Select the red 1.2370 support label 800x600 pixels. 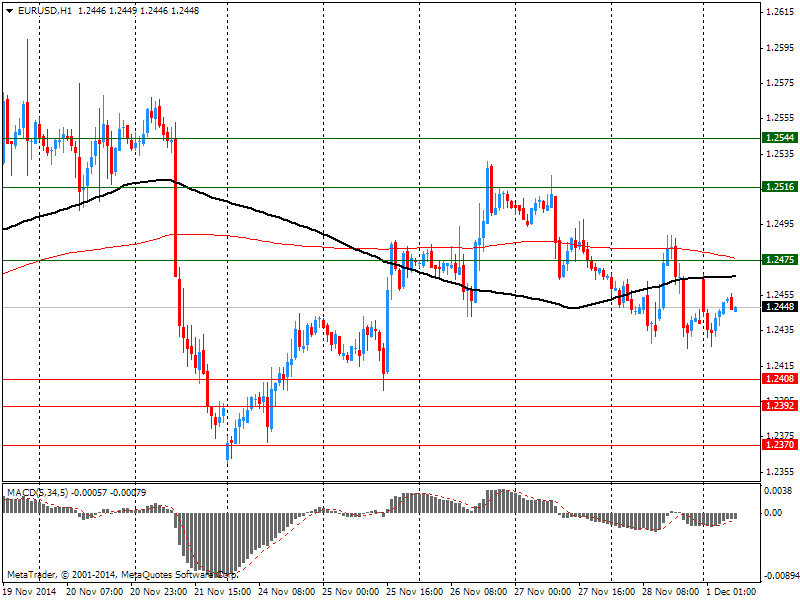pos(780,444)
